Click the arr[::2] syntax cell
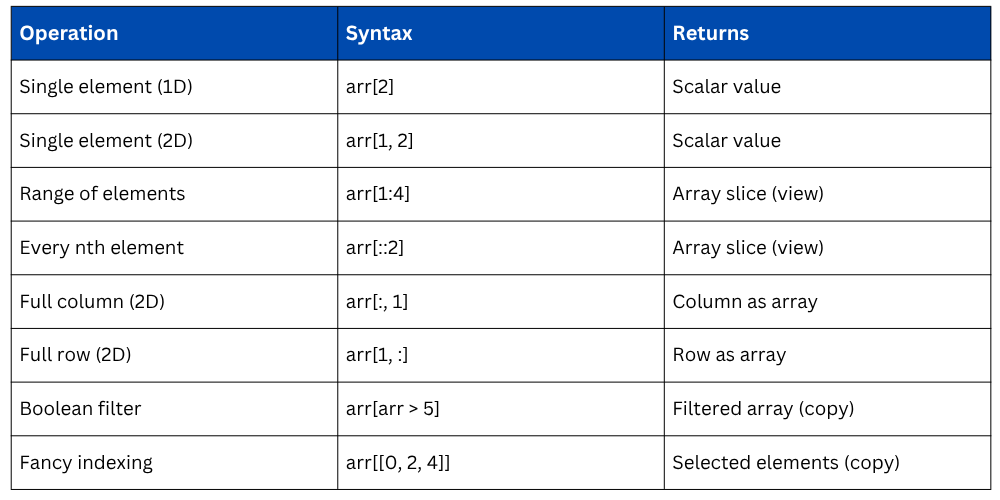Screen dimensions: 1000x500 [376, 248]
